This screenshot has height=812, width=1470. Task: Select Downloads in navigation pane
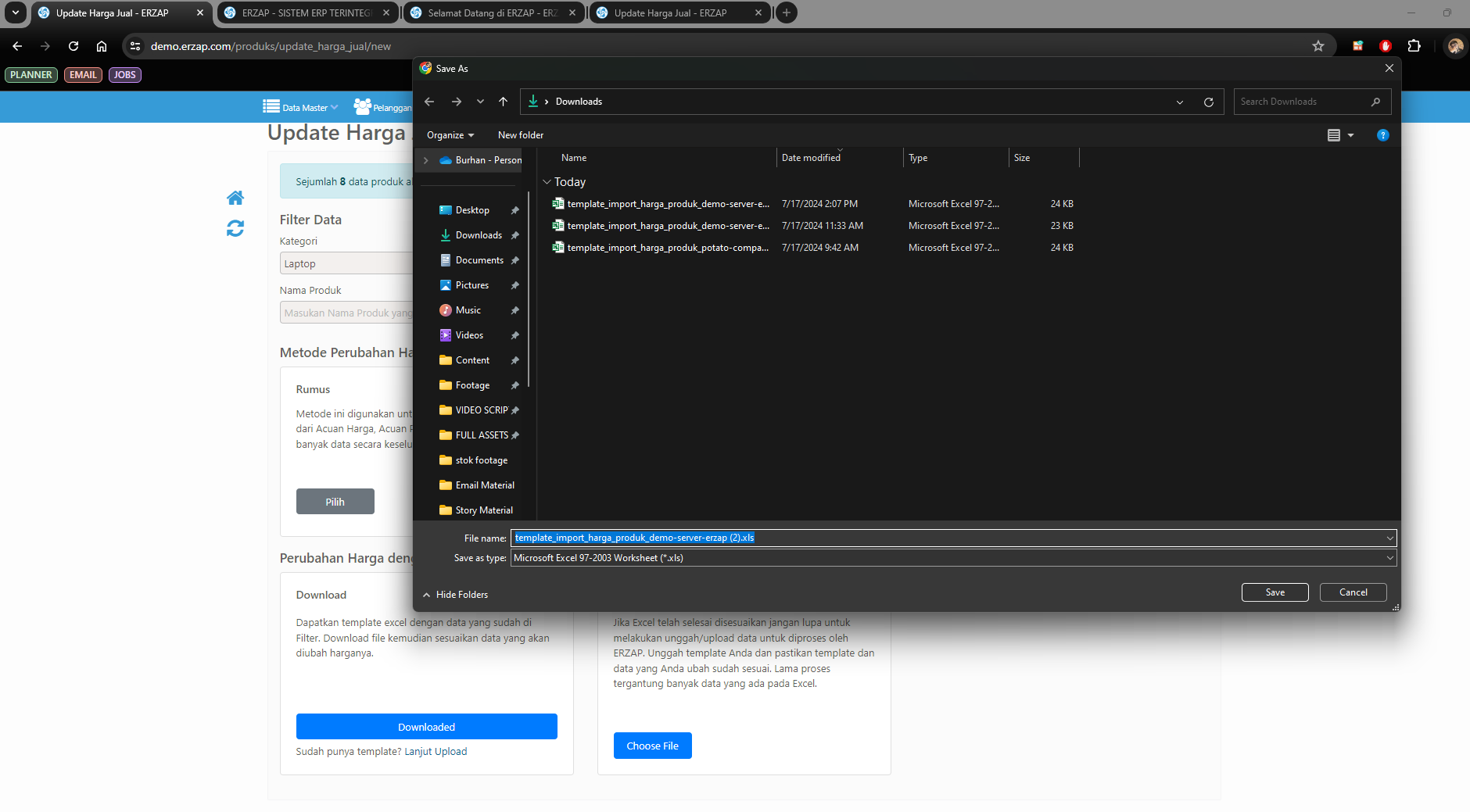(479, 235)
